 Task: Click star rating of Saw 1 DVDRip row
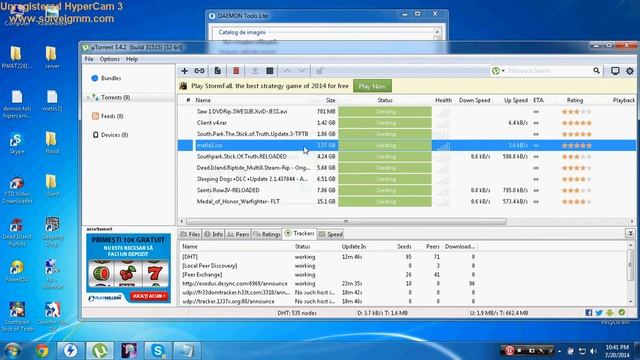click(x=576, y=111)
